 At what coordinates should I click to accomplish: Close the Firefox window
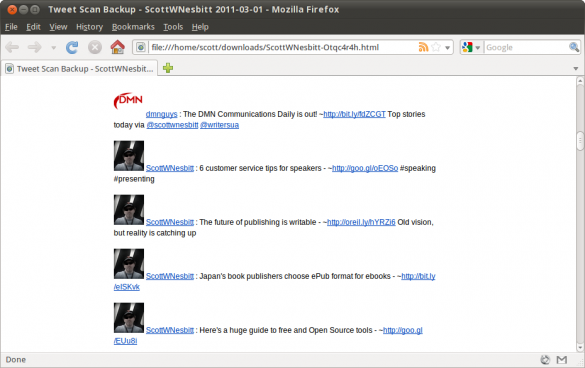pos(12,10)
